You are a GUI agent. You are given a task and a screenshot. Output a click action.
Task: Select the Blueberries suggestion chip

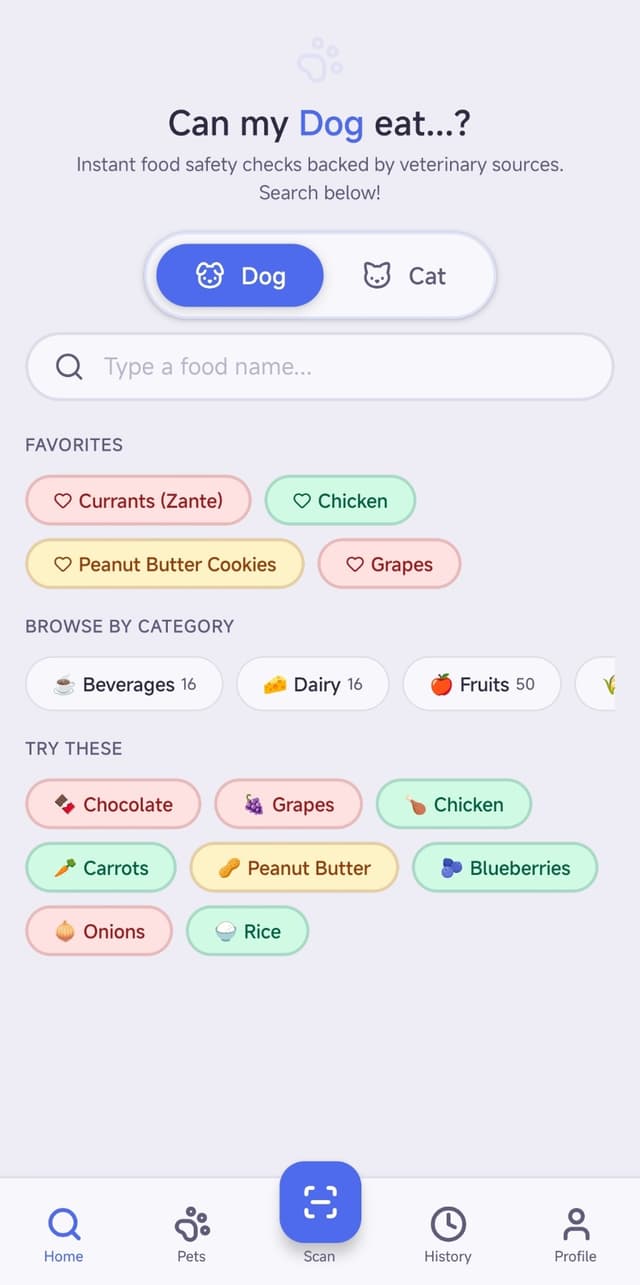click(505, 868)
